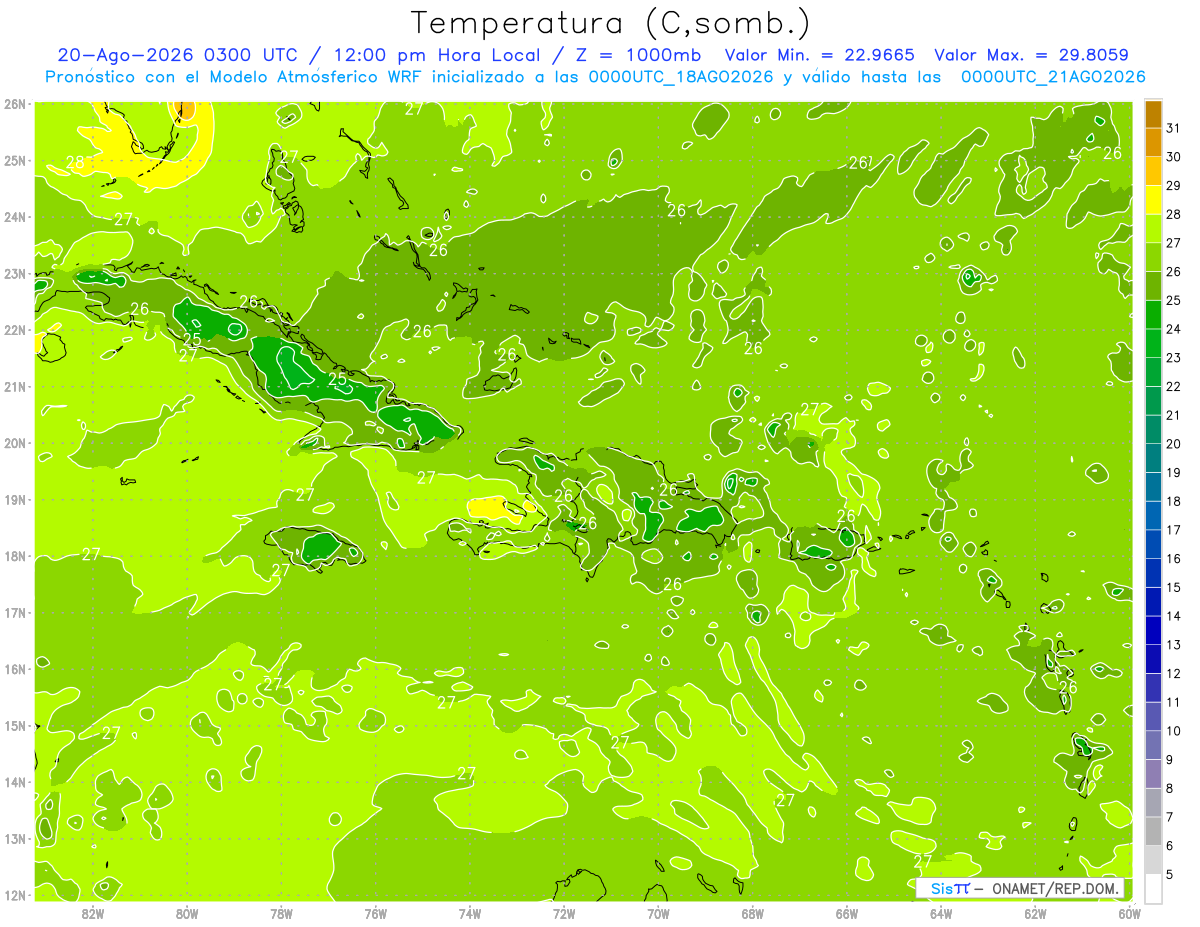Viewport: 1200px width, 927px height.
Task: Click the '13N' latitude axis label
Action: click(x=14, y=838)
